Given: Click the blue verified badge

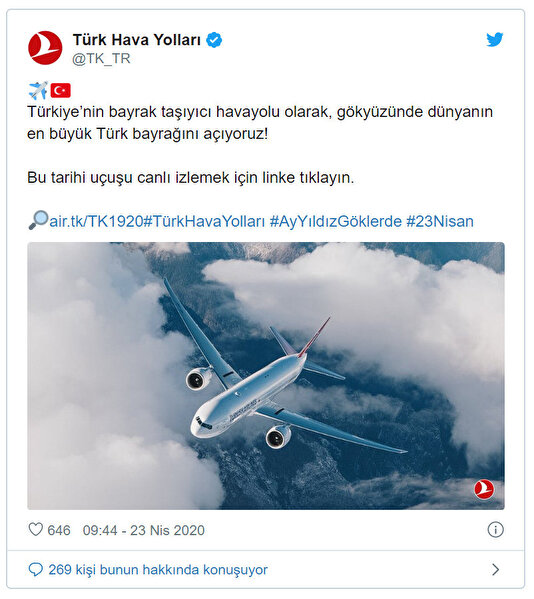Looking at the screenshot, I should 214,40.
